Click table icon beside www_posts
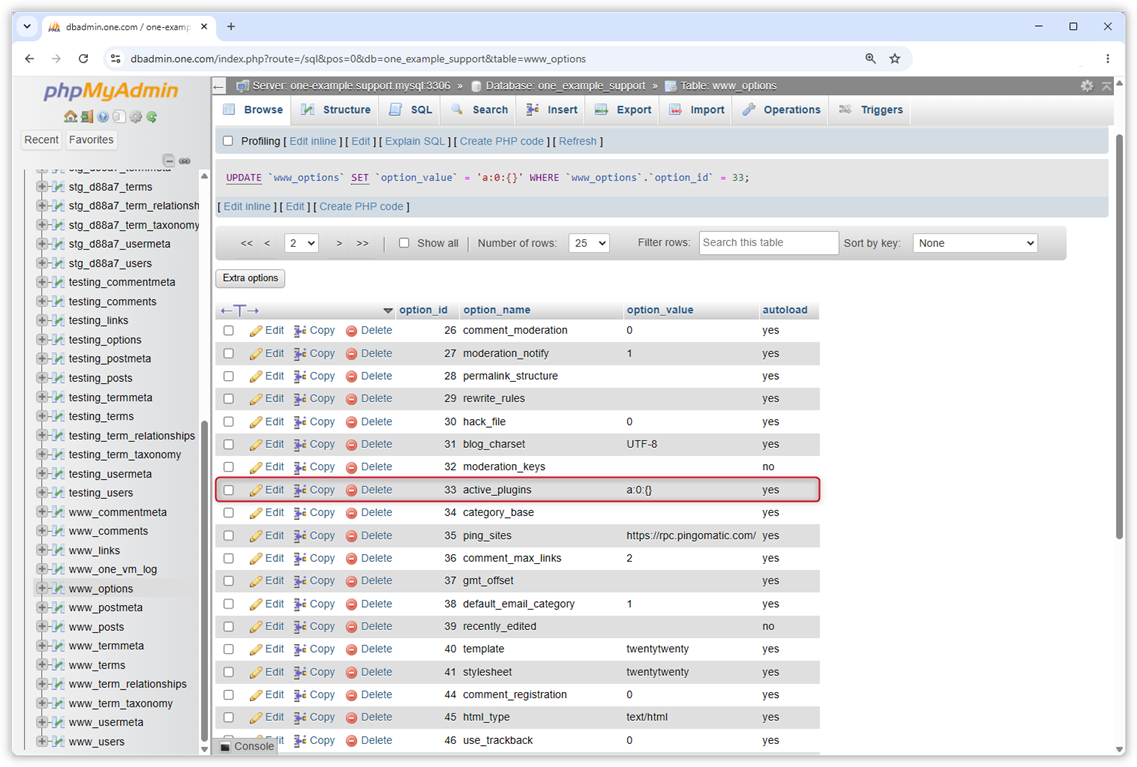 pyautogui.click(x=58, y=627)
